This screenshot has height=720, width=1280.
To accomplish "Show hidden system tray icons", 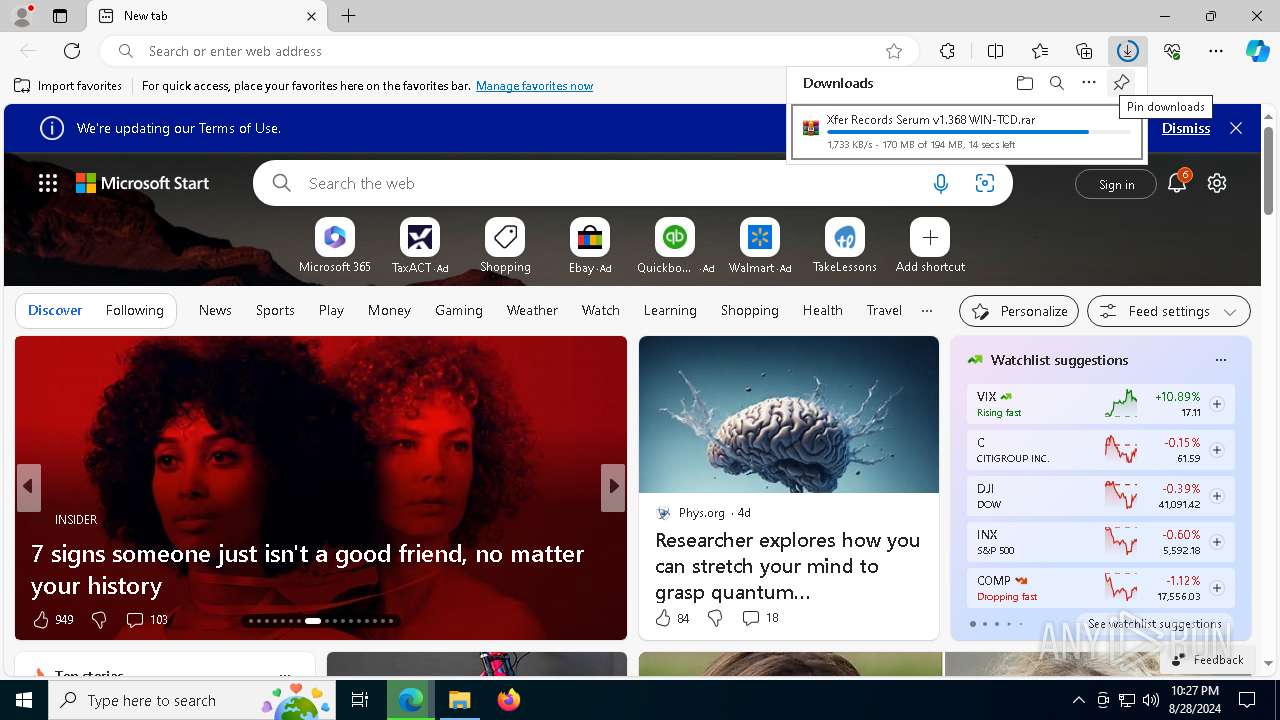I will click(x=1078, y=700).
